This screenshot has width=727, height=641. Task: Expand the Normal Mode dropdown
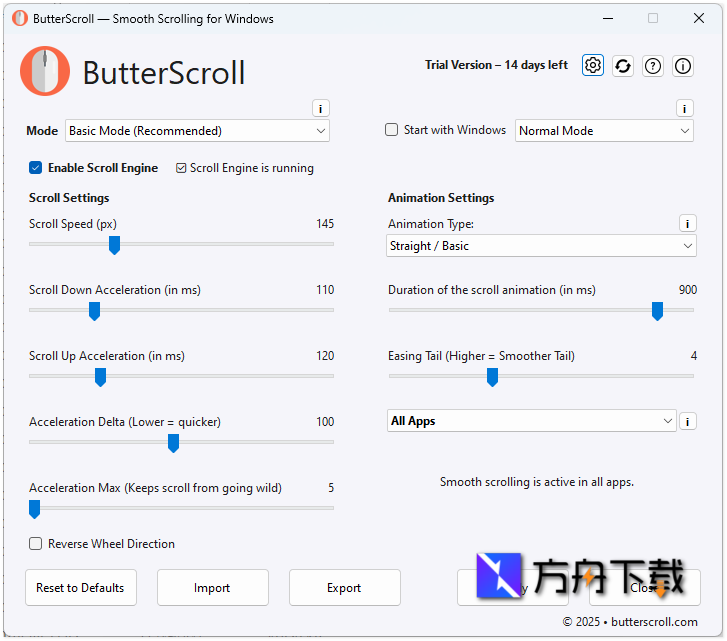click(604, 131)
